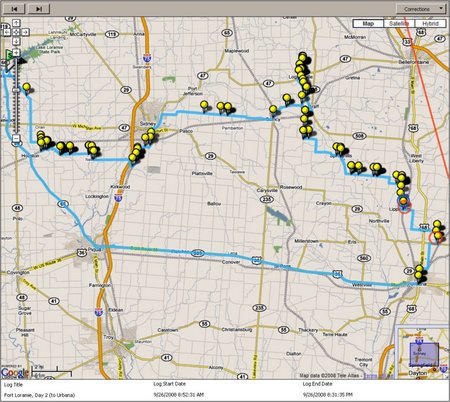Click the log end date value '9/26/2008 8:31:35 PM'
Viewport: 450px width, 402px height.
coord(328,395)
